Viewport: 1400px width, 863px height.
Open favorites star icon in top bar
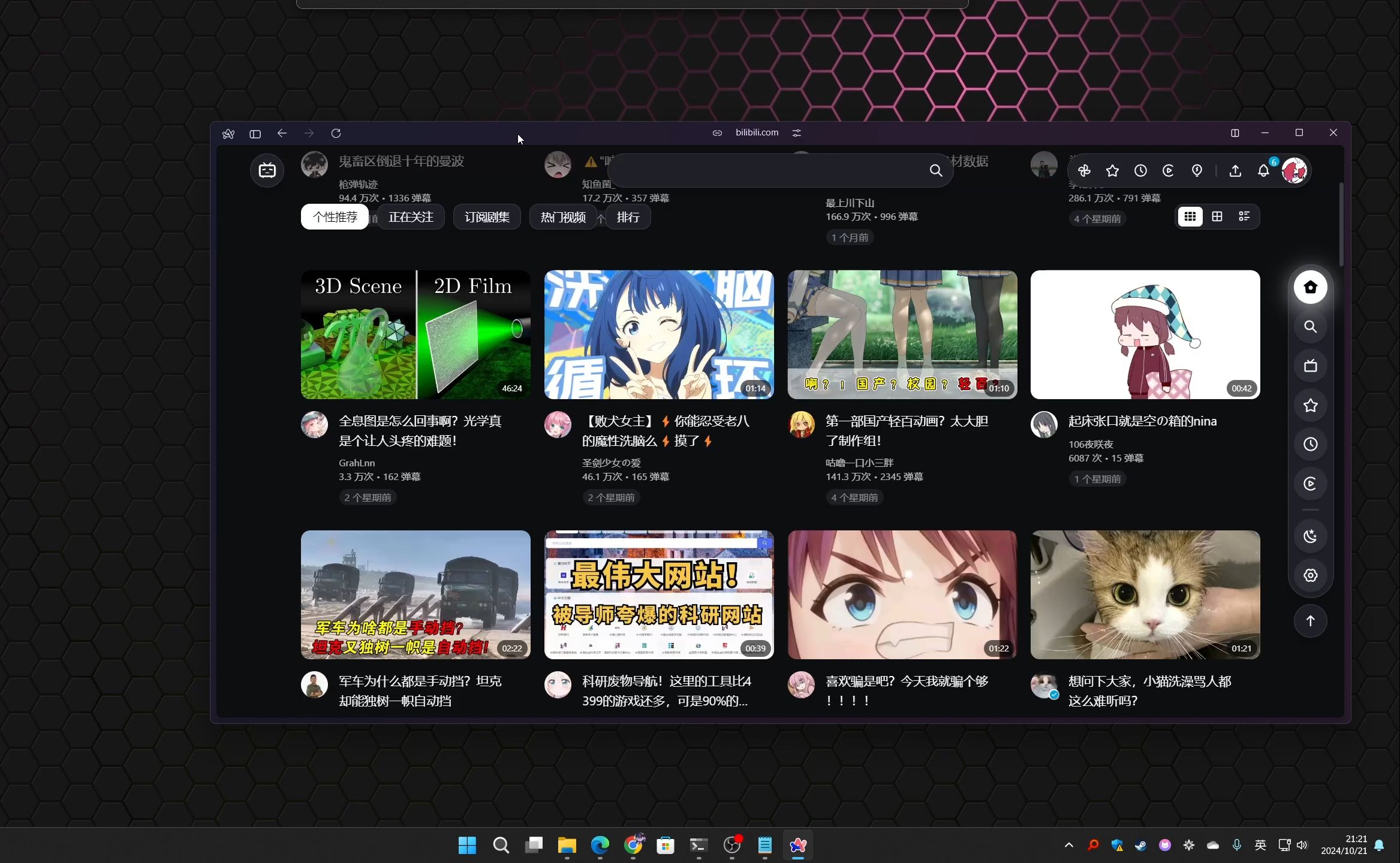(1112, 171)
